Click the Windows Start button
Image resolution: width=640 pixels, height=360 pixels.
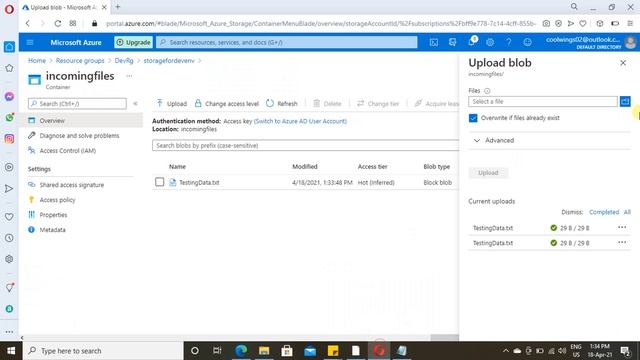tap(11, 351)
